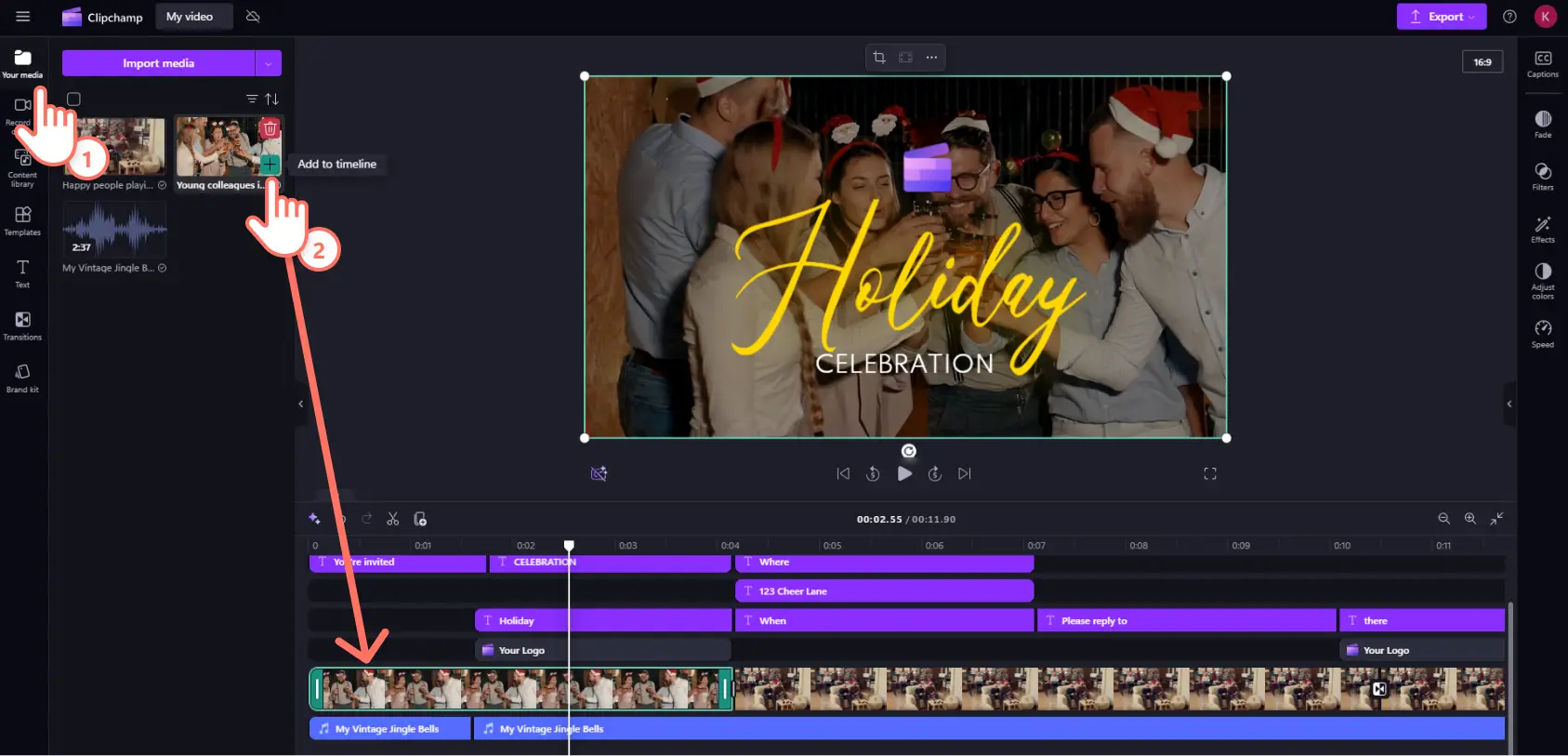Viewport: 1568px width, 756px height.
Task: Select the 123 Cheer Lane text clip
Action: click(x=885, y=591)
